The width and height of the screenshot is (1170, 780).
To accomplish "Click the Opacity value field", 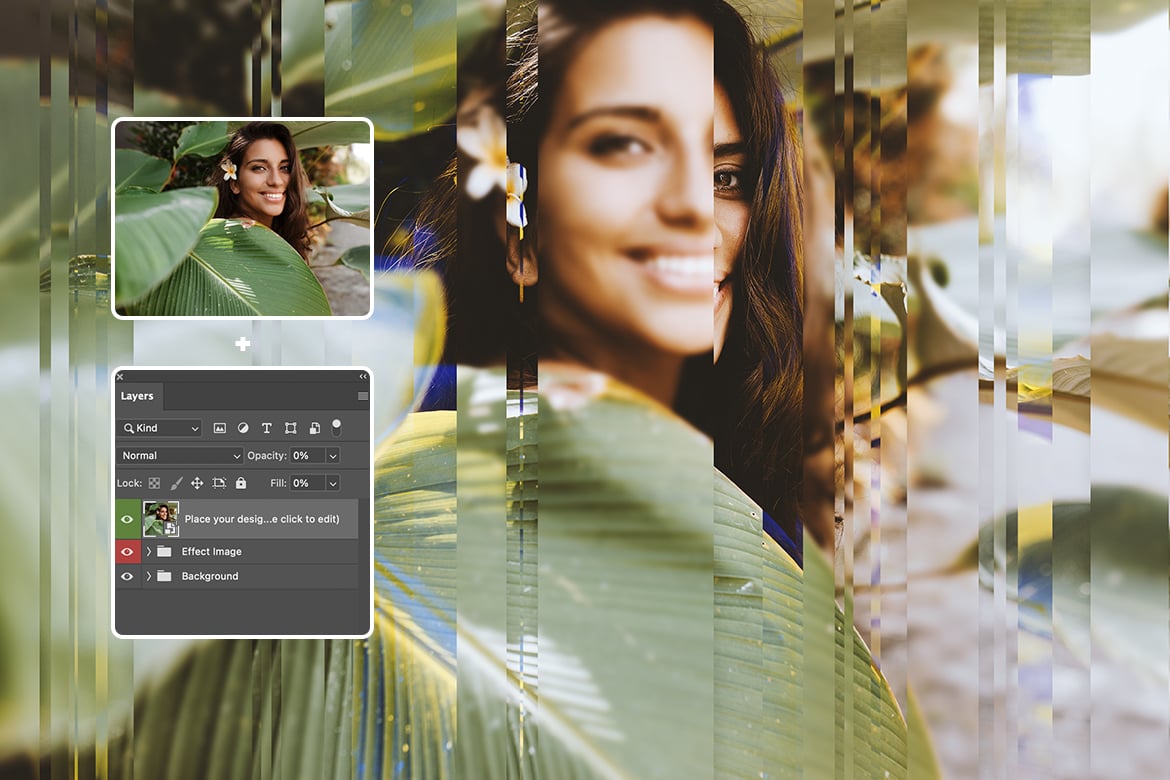I will coord(307,455).
